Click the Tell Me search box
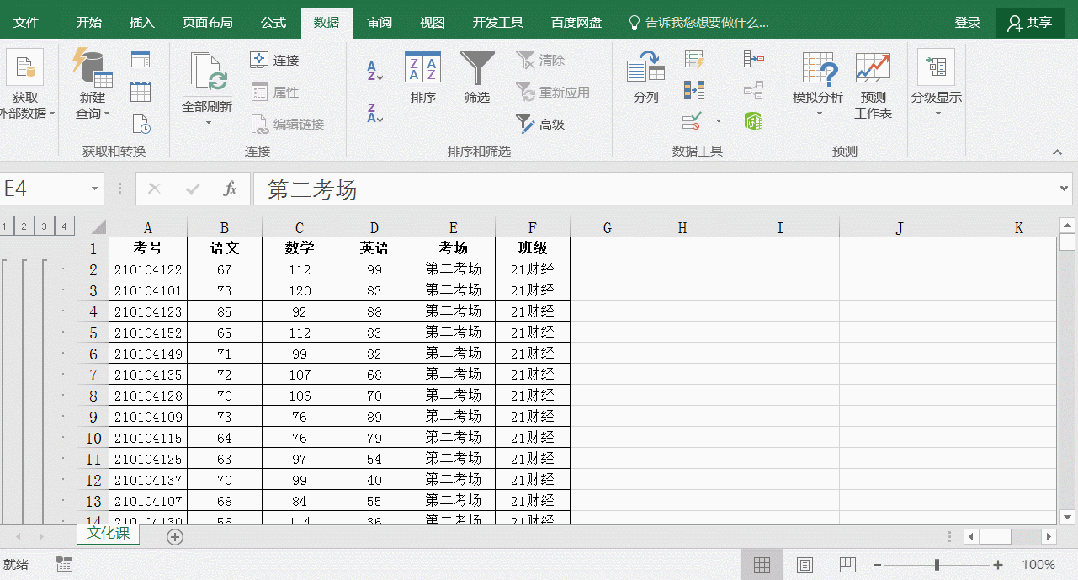Screen dimensions: 1078x580 point(698,23)
